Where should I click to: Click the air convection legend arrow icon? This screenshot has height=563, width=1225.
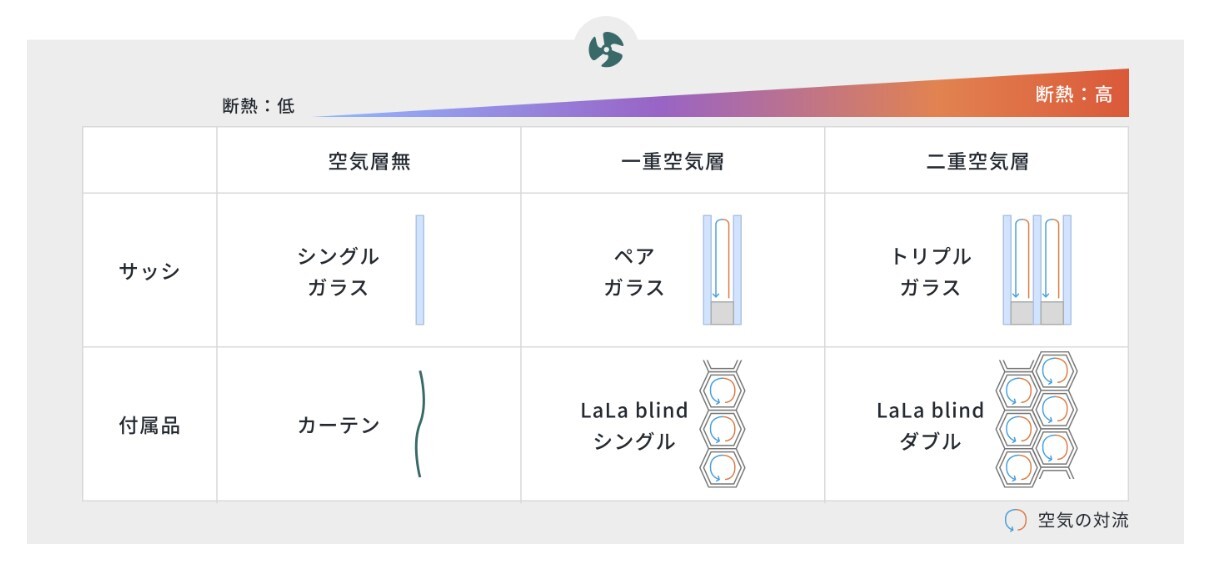pyautogui.click(x=1015, y=521)
